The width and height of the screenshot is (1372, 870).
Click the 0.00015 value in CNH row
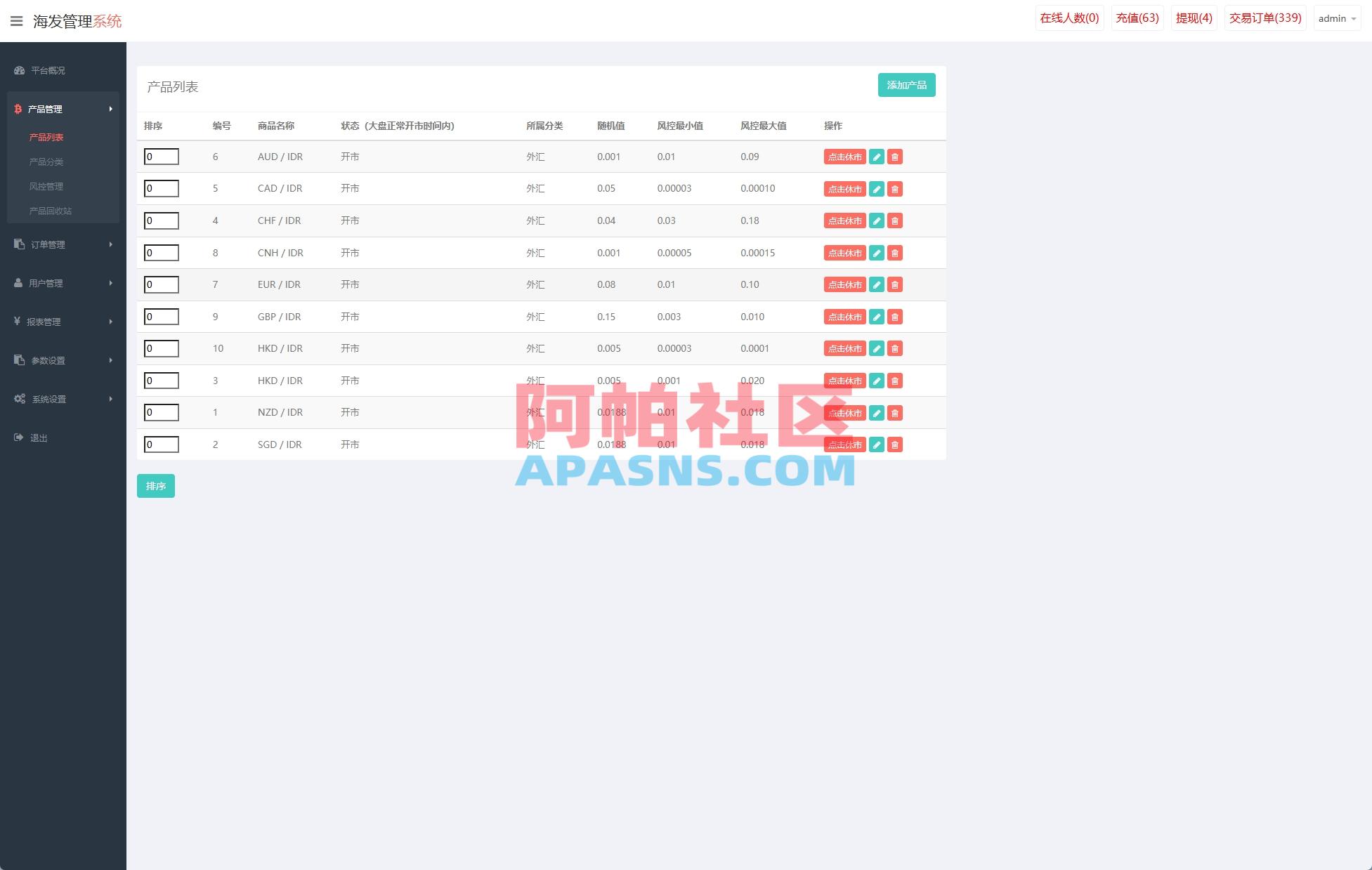(x=758, y=253)
